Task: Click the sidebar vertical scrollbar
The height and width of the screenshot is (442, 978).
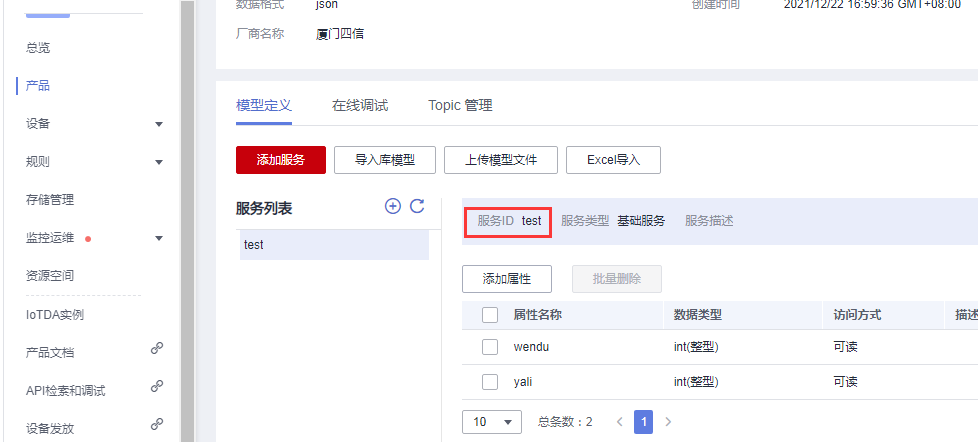Action: point(187,221)
